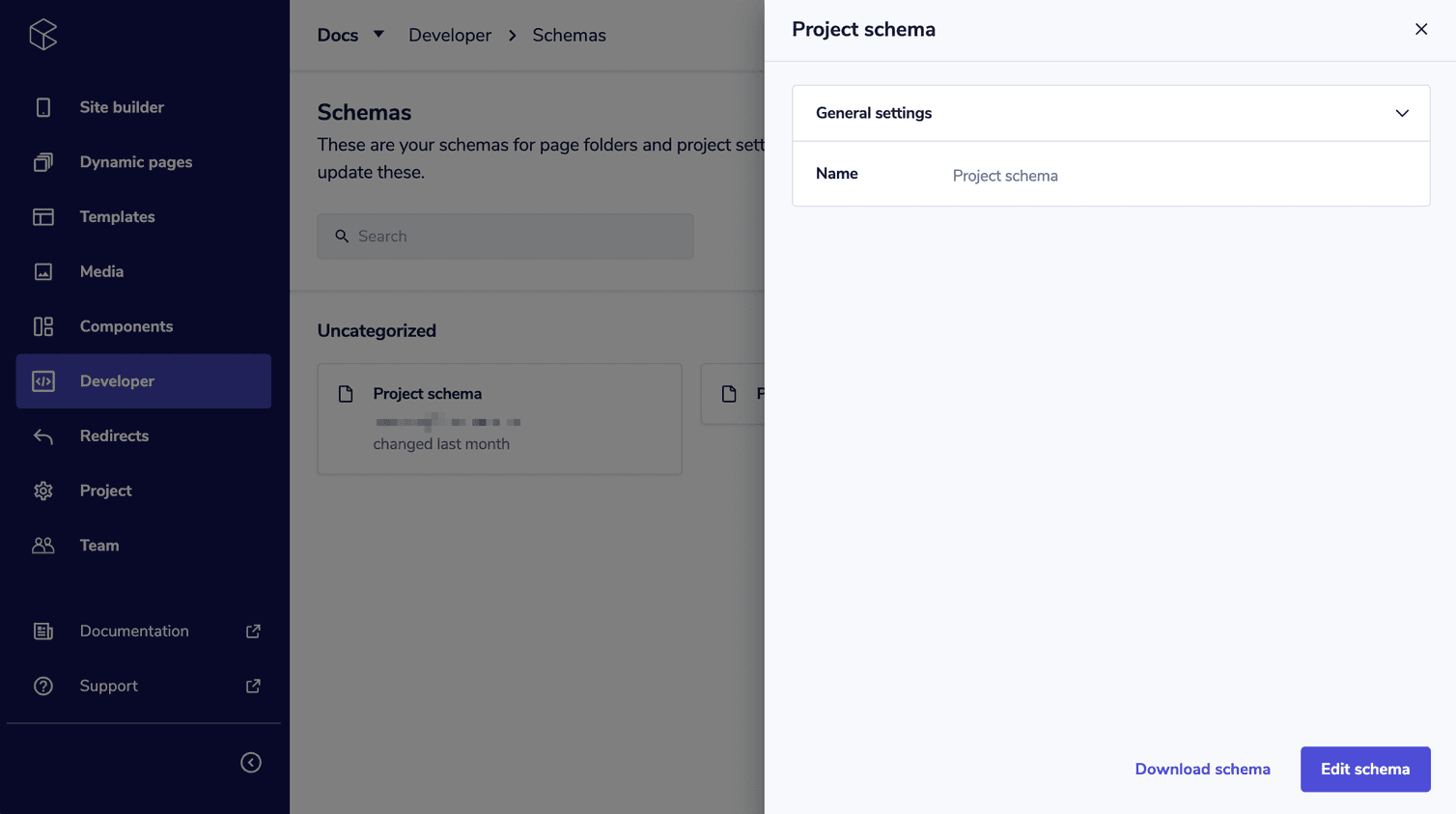Select the Developer code icon
This screenshot has width=1456, height=814.
pos(43,380)
